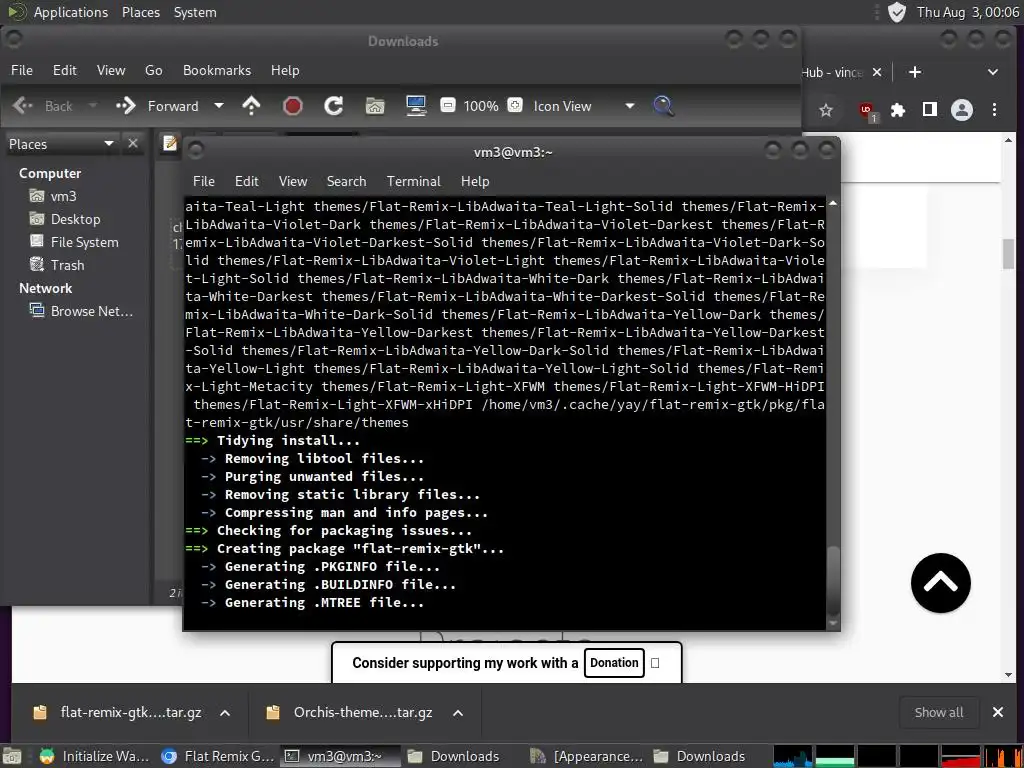Open the terminal File menu
Screen dimensions: 1024x768
(x=204, y=181)
